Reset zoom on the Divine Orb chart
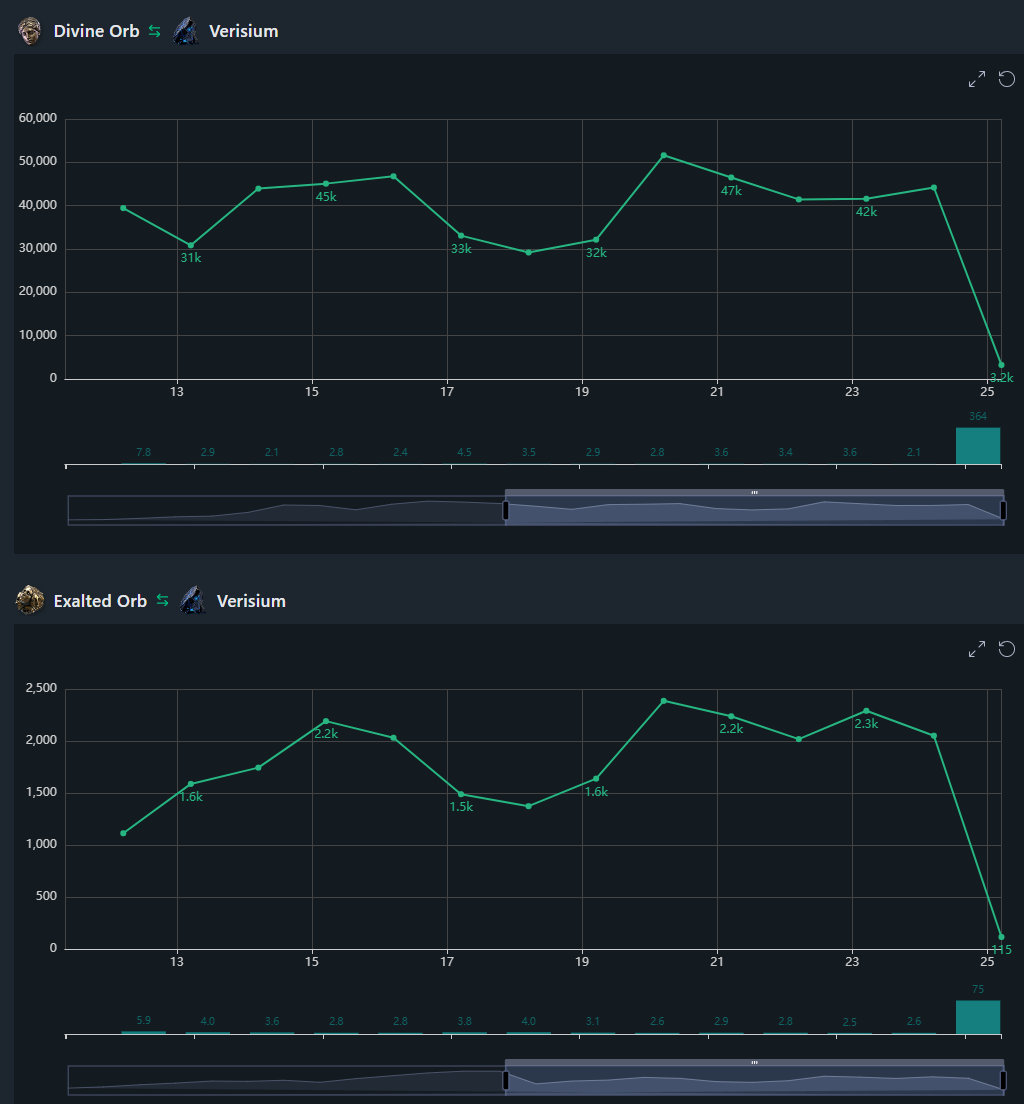1024x1104 pixels. point(1006,80)
